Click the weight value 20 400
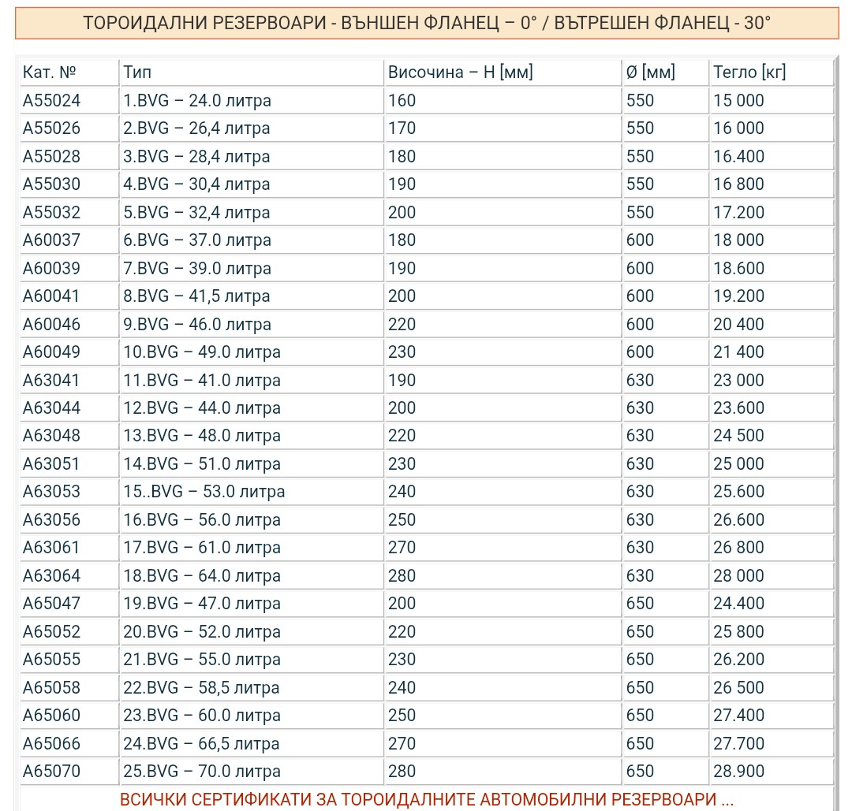The width and height of the screenshot is (852, 811). tap(738, 324)
